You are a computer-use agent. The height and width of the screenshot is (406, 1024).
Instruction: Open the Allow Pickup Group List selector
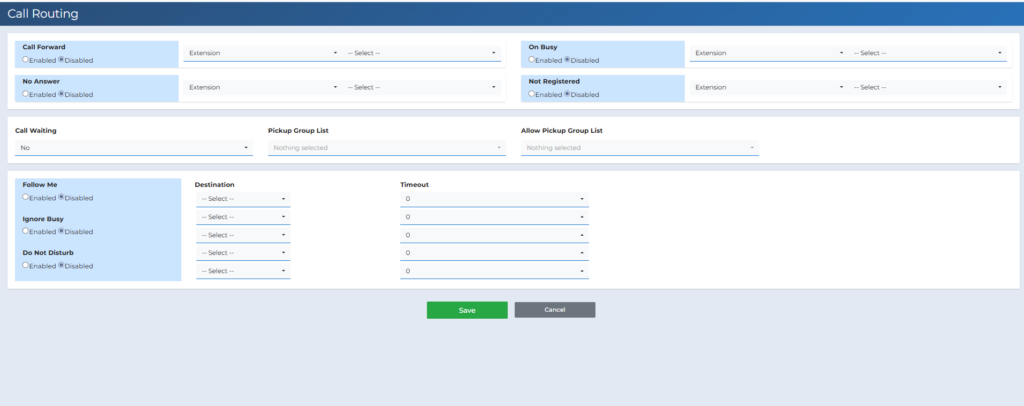(x=640, y=148)
